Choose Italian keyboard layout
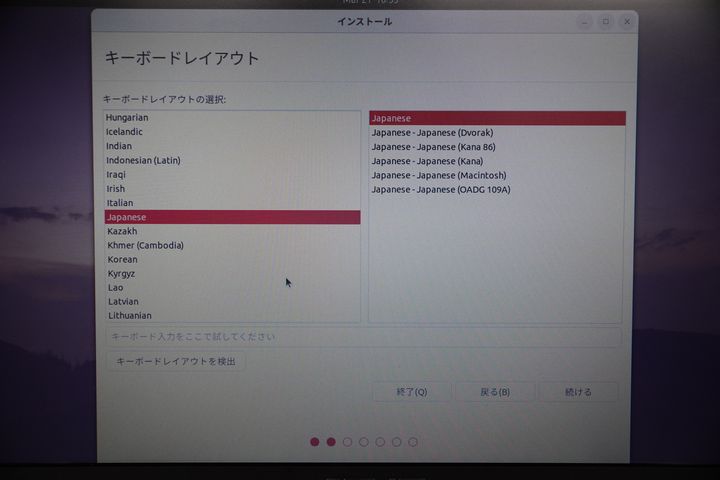This screenshot has width=720, height=480. [x=232, y=203]
